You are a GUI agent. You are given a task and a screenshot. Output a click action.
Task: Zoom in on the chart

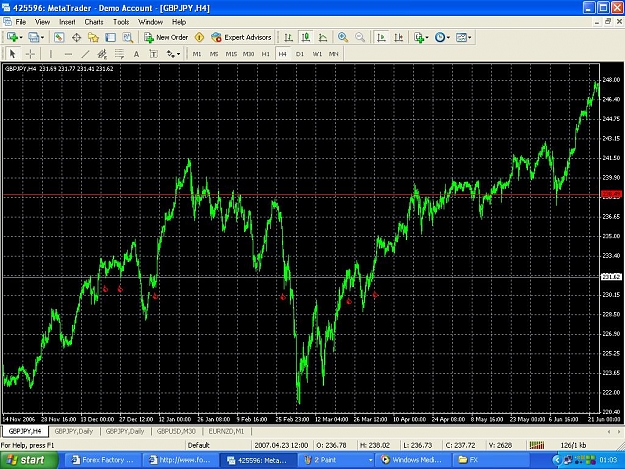pyautogui.click(x=342, y=37)
